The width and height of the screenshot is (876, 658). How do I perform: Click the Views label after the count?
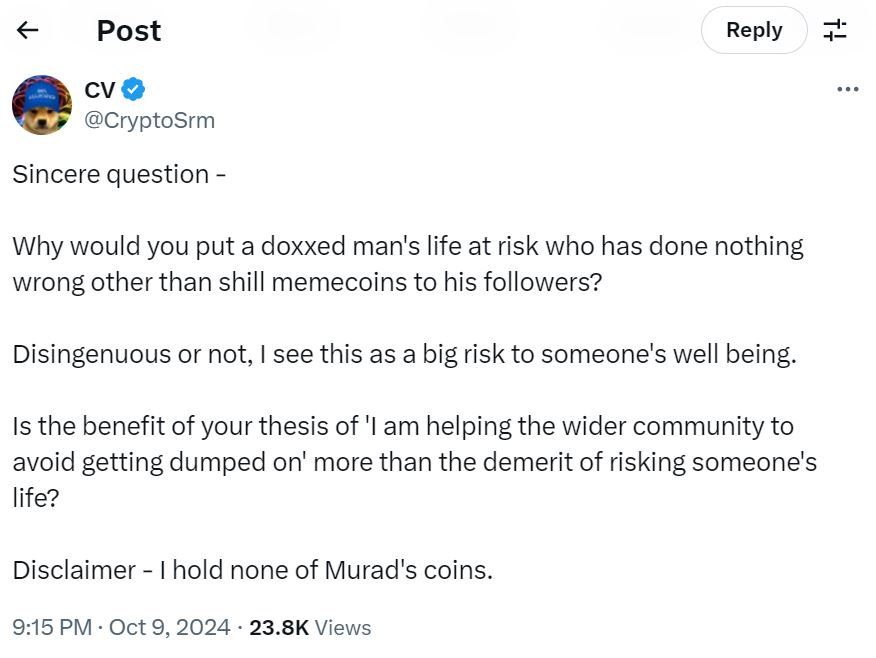click(343, 628)
